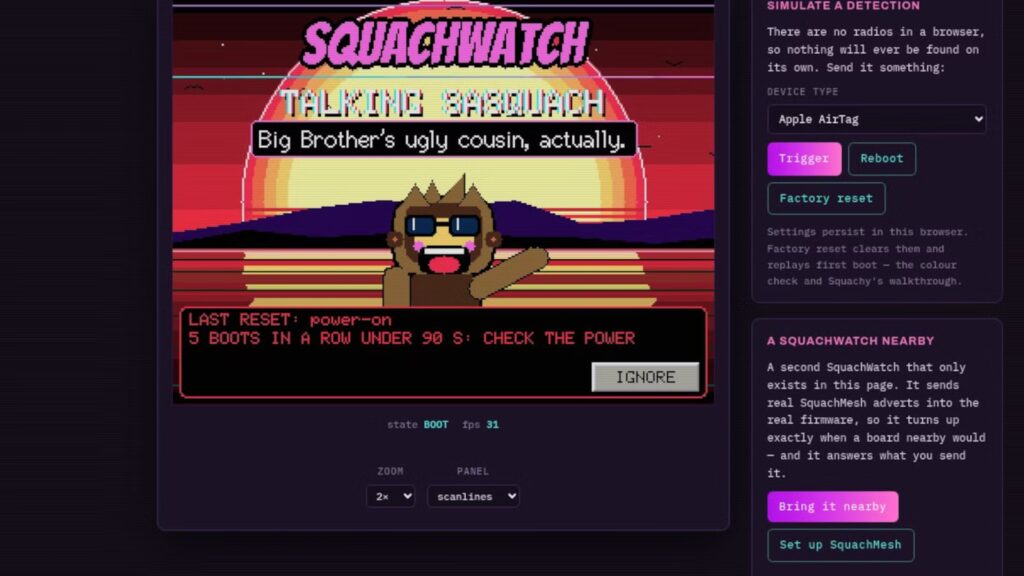This screenshot has width=1024, height=576.
Task: Click the 'LAST RESET: power-on' line
Action: (290, 320)
